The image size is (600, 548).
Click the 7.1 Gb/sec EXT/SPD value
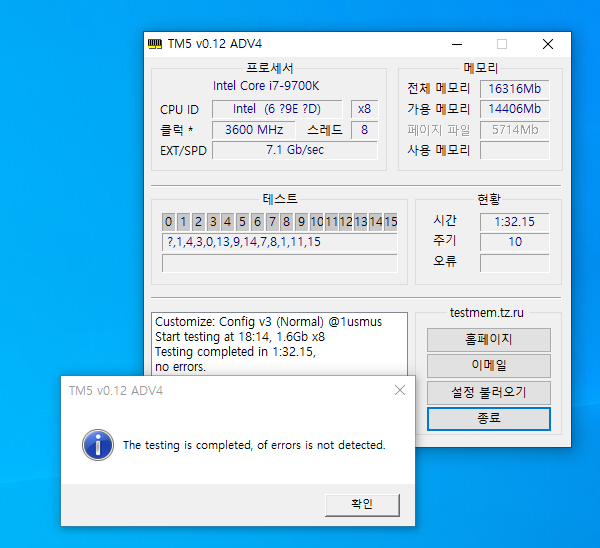[x=295, y=150]
